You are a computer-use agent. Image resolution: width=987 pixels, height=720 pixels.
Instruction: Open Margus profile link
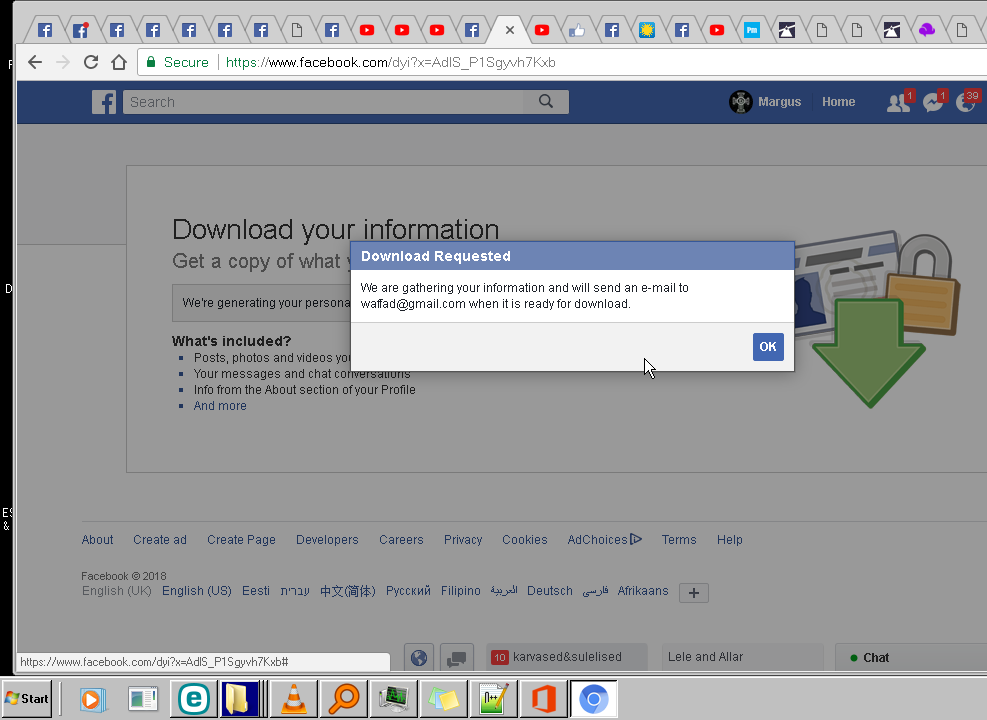(x=765, y=102)
